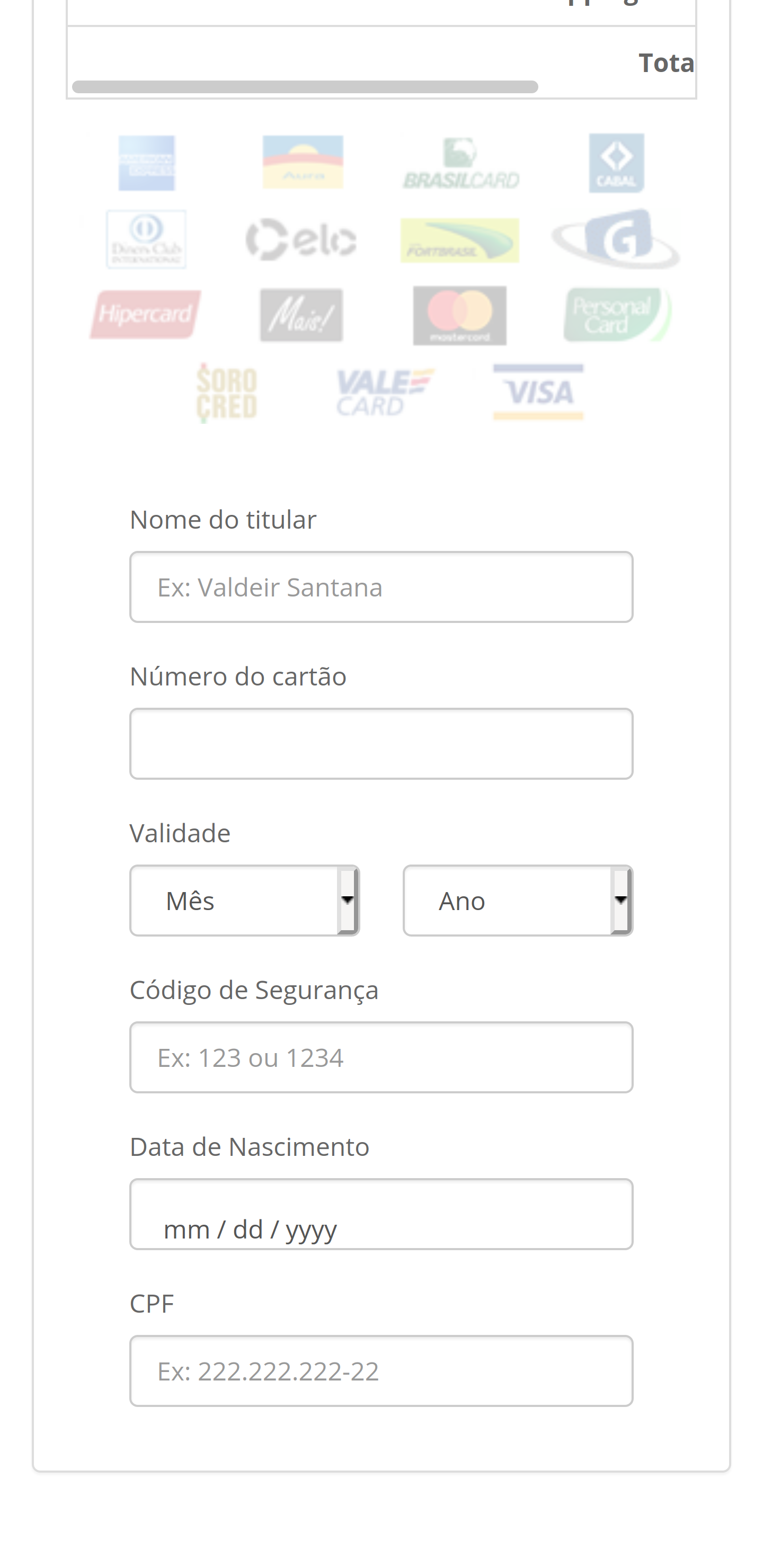The height and width of the screenshot is (1568, 763).
Task: Pick the Fortbrasil card logo
Action: tap(460, 240)
